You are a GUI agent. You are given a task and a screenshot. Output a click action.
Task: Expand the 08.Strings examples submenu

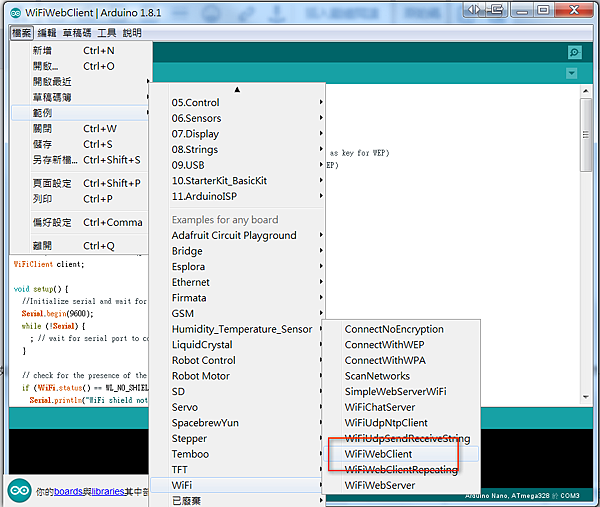click(x=237, y=149)
